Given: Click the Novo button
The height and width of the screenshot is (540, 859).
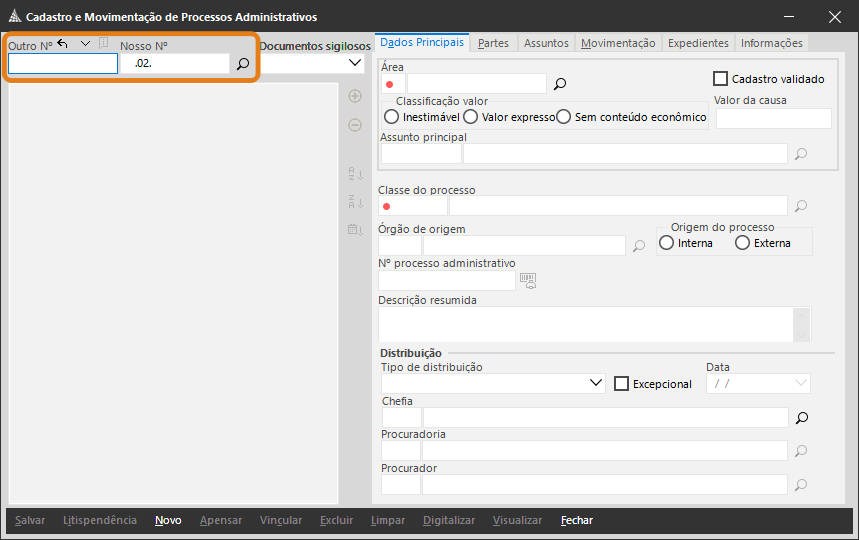Looking at the screenshot, I should click(168, 520).
